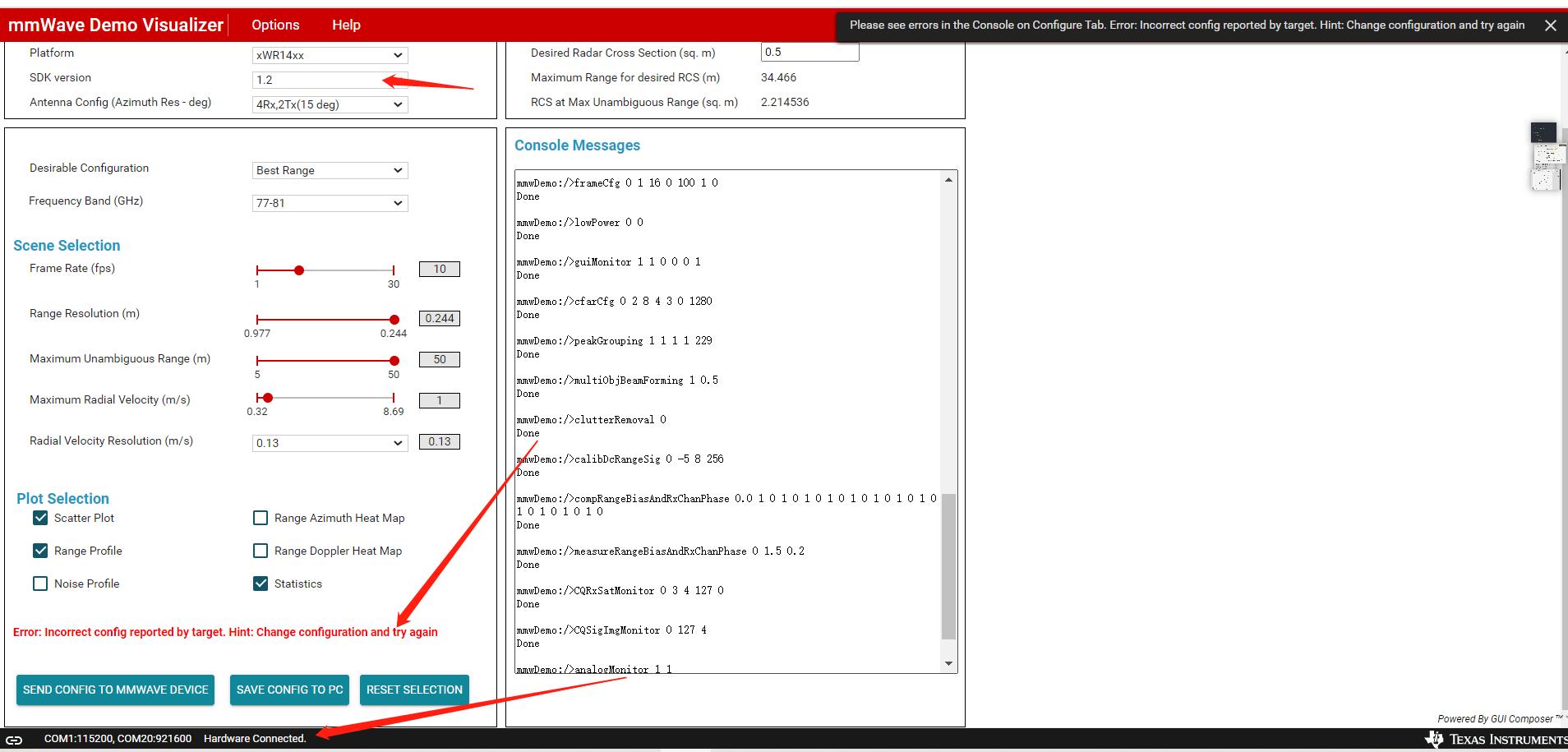The height and width of the screenshot is (752, 1568).
Task: Click the Maximum Unambiguous Range value box
Action: (440, 359)
